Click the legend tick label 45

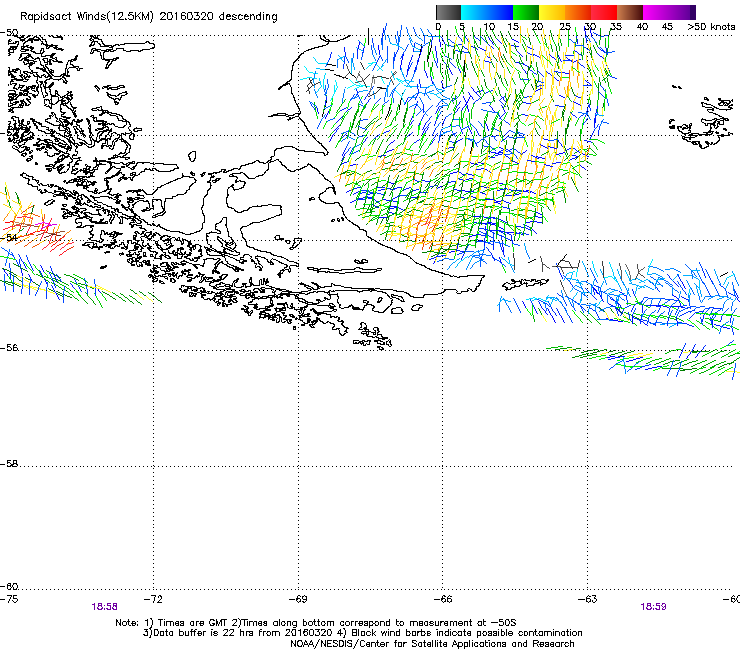click(667, 27)
